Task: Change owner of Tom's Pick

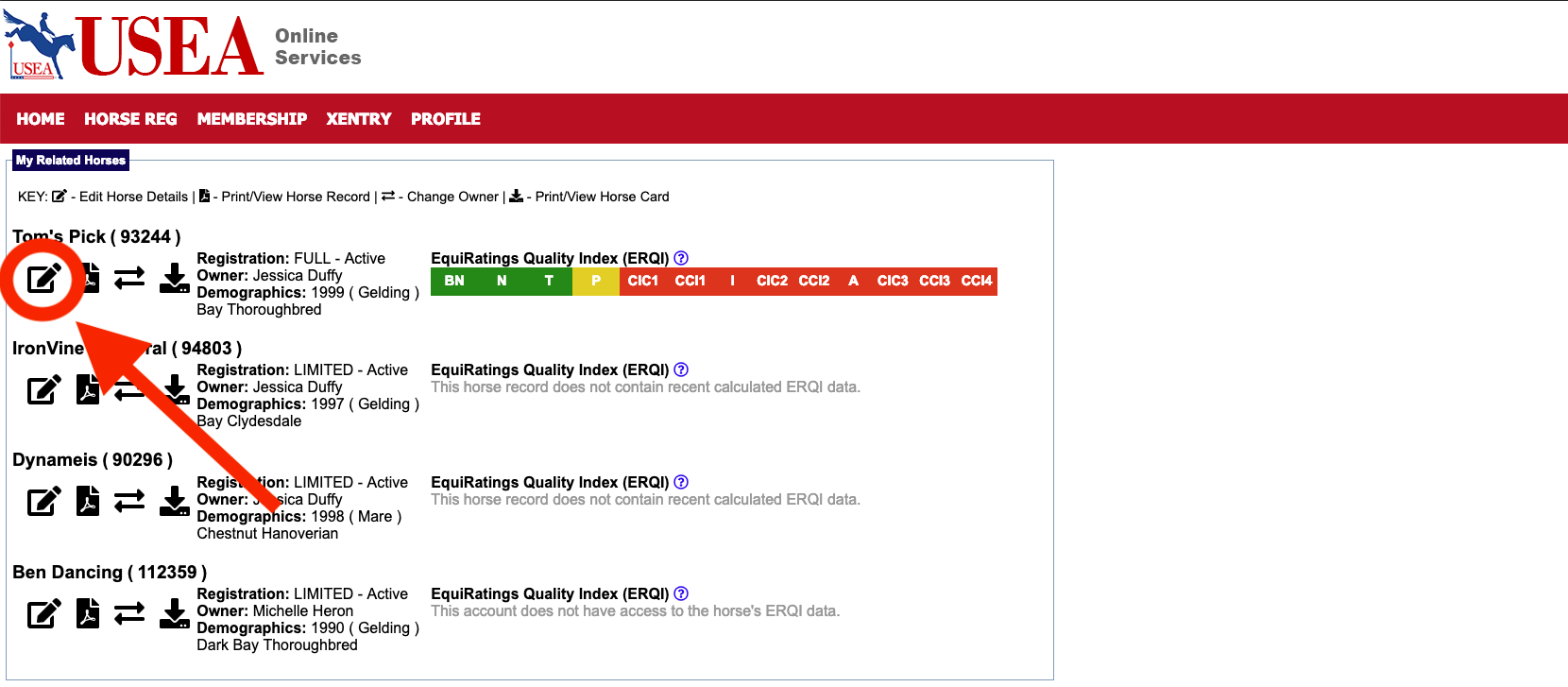Action: [129, 279]
